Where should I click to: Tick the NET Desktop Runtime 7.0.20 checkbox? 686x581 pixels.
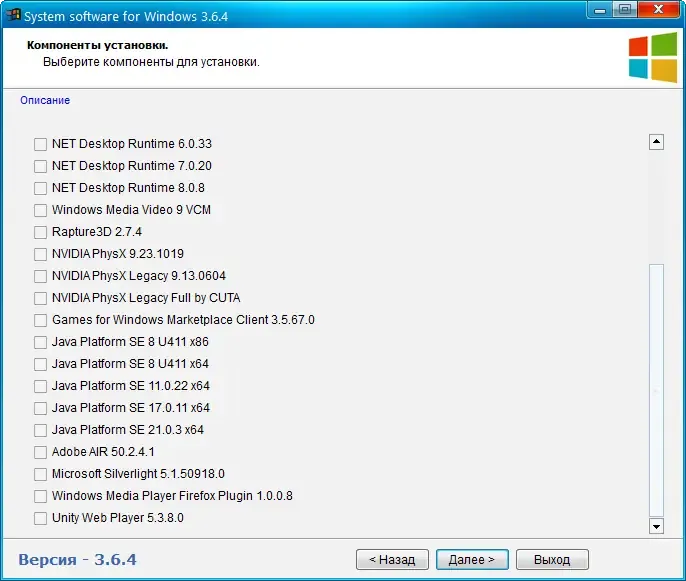coord(40,166)
